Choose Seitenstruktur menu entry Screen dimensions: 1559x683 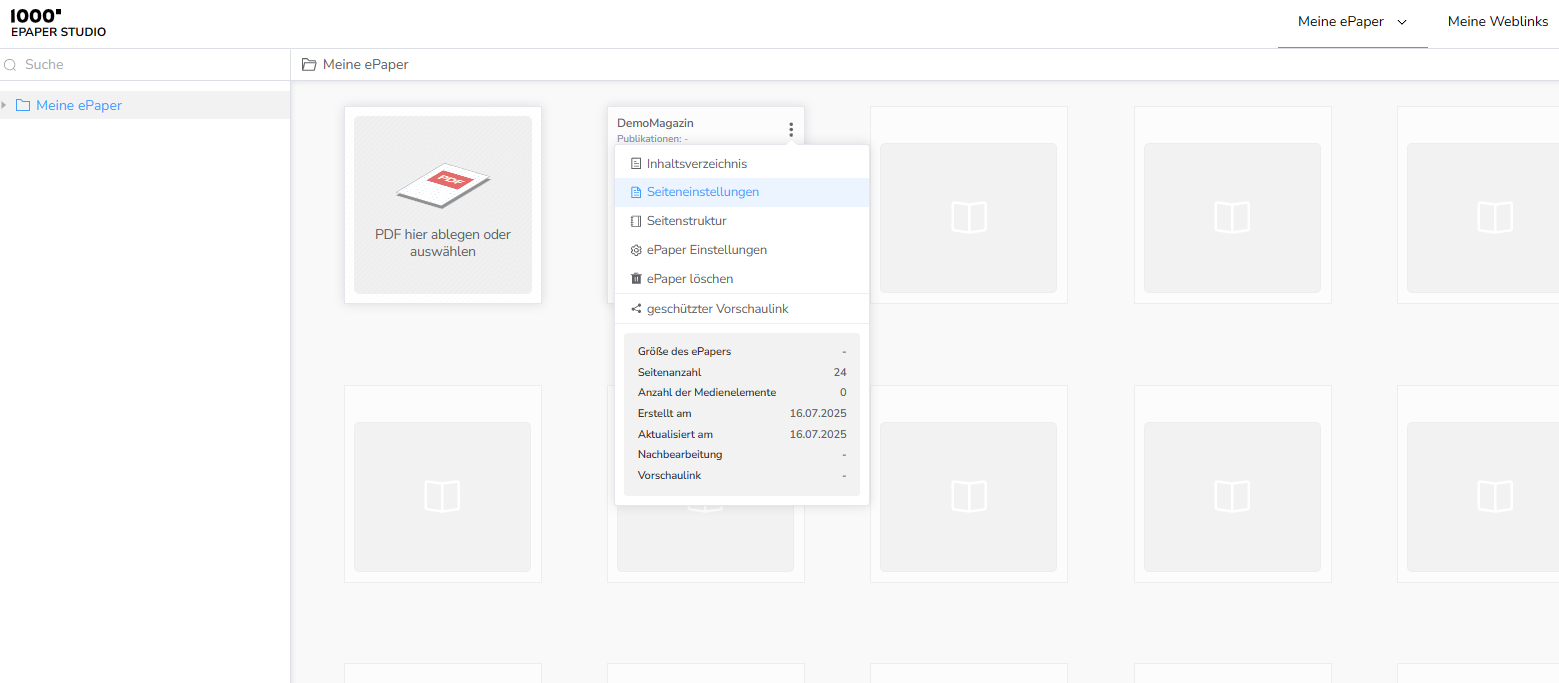(x=742, y=221)
